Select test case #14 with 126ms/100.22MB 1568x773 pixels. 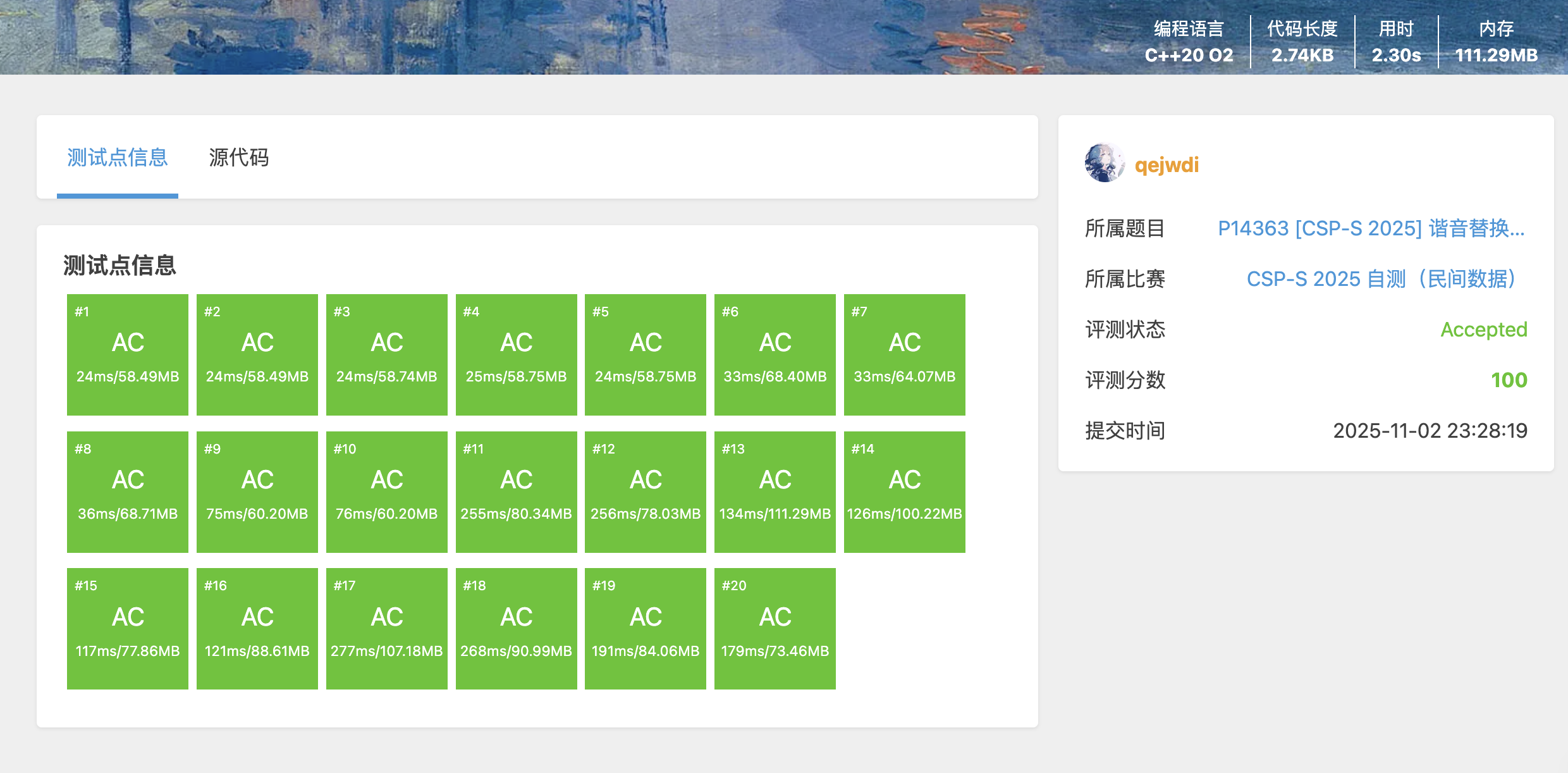tap(904, 492)
